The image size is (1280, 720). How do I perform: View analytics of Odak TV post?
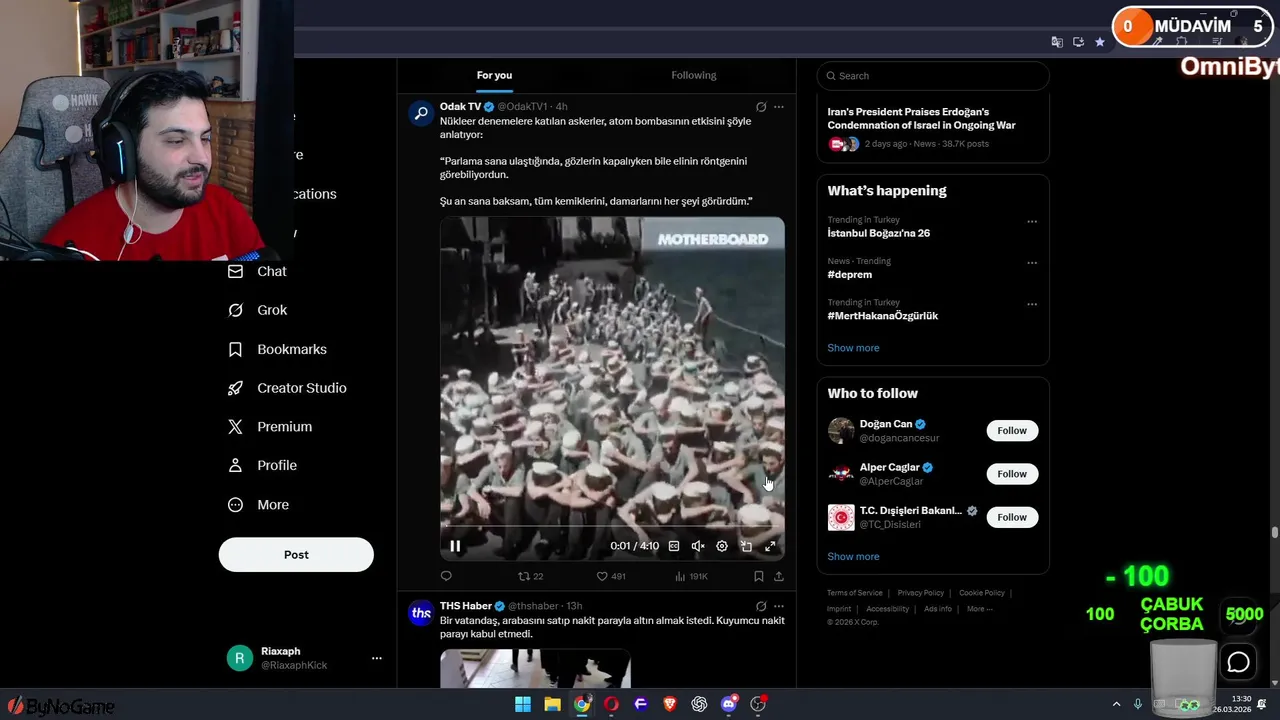tap(691, 576)
